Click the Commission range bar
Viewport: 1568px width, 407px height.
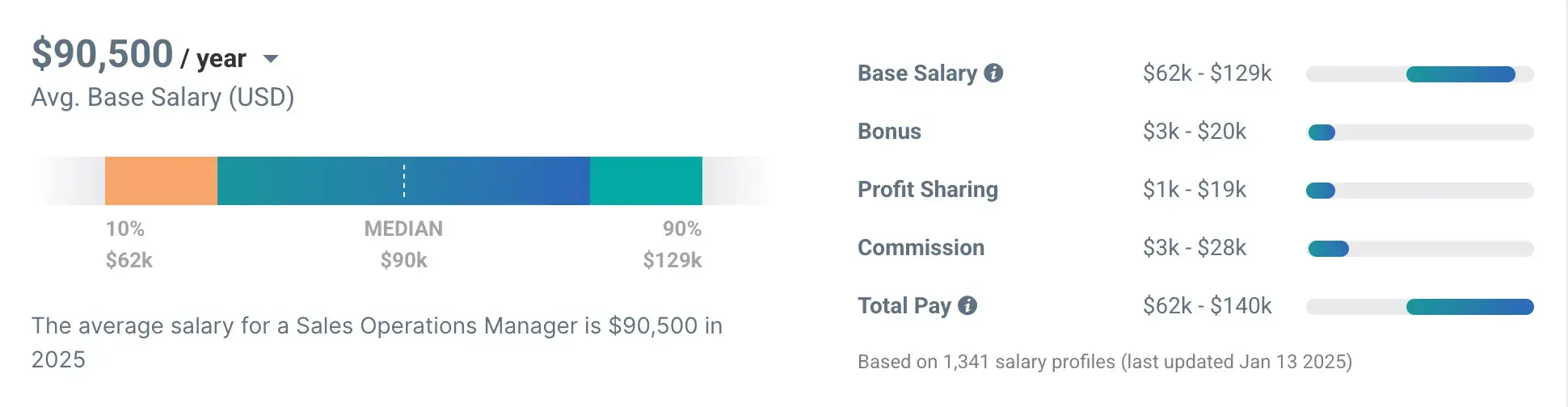coord(1328,249)
